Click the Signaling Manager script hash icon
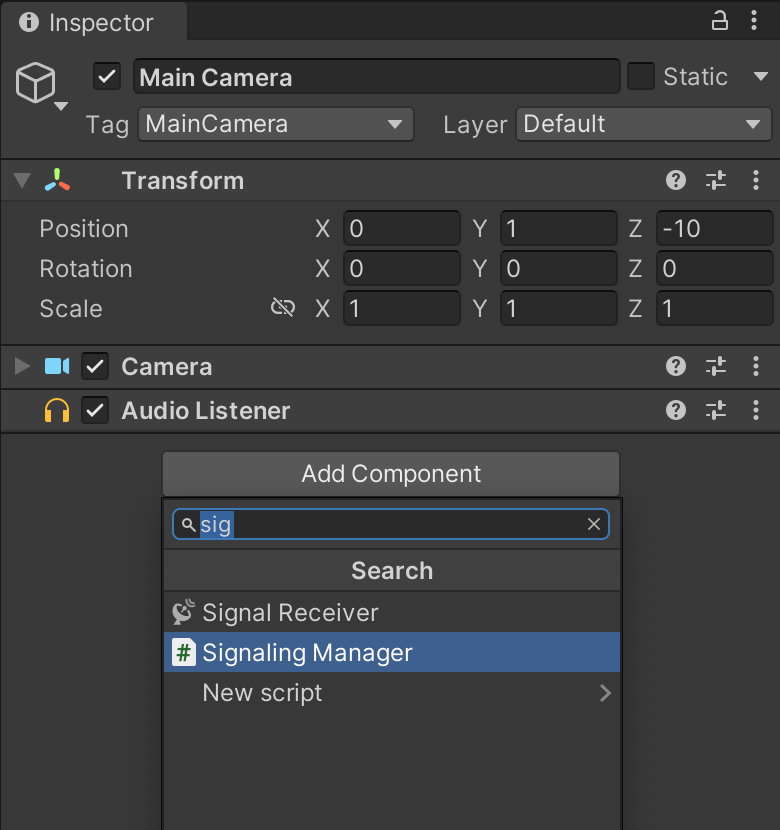 [184, 652]
